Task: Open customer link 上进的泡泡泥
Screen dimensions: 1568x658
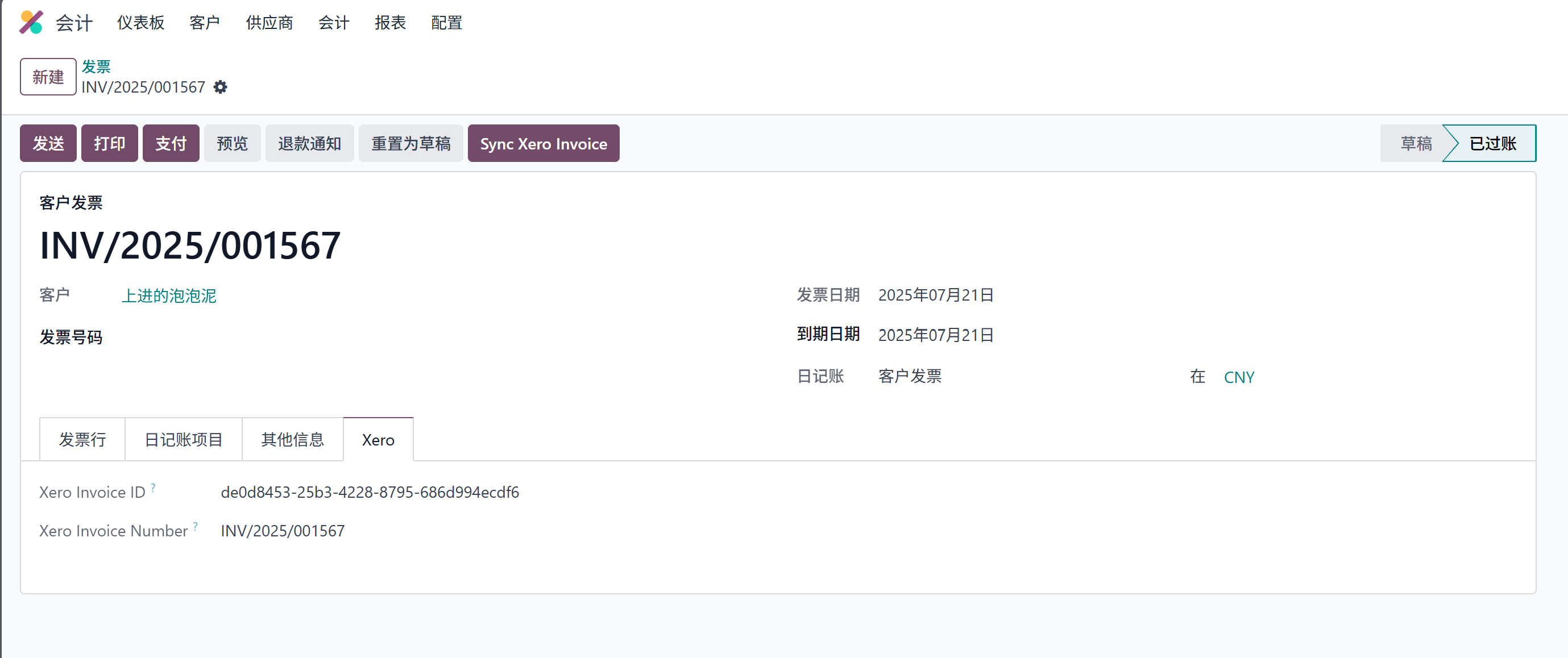Action: click(x=169, y=295)
